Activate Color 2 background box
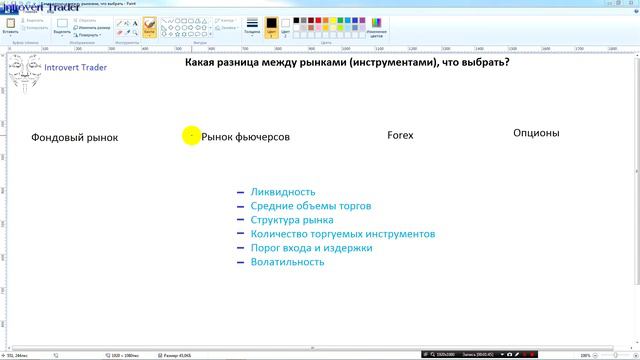This screenshot has width=640, height=360. tap(285, 27)
